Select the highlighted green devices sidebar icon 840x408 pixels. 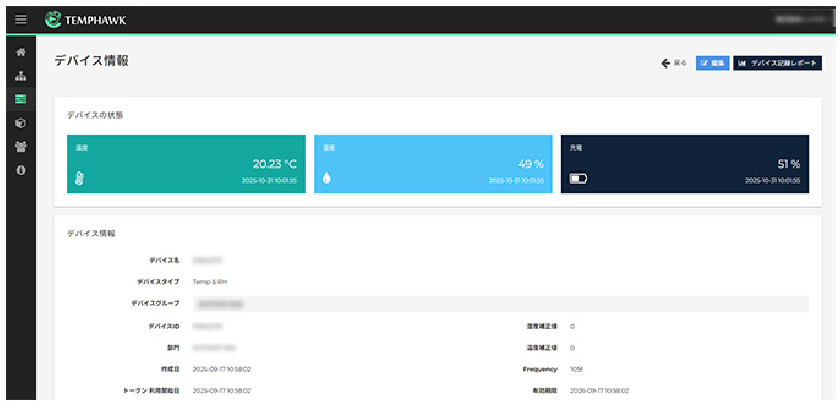tap(20, 99)
